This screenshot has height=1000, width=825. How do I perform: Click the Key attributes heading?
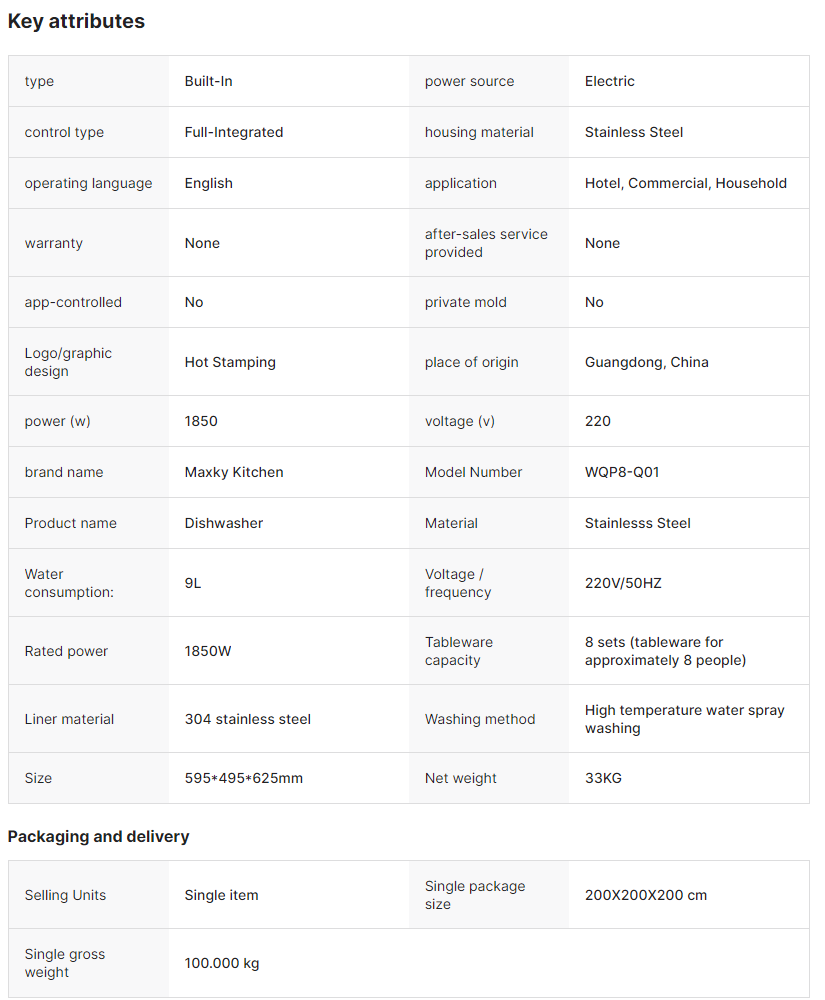tap(76, 21)
